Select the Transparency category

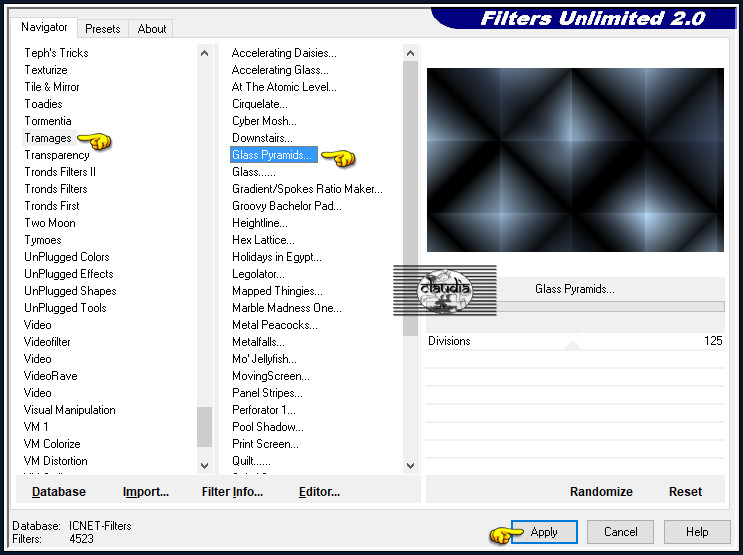(57, 155)
